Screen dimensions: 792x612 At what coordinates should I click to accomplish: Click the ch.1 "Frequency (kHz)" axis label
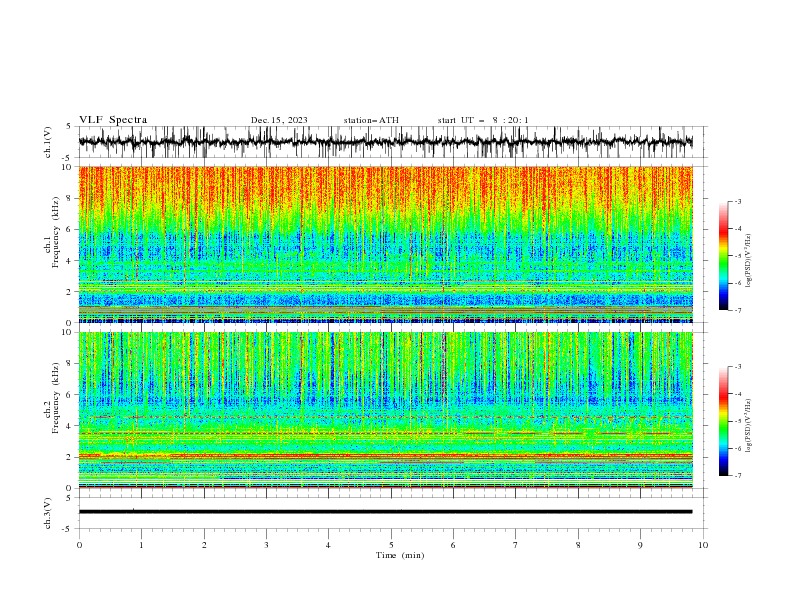[x=56, y=230]
